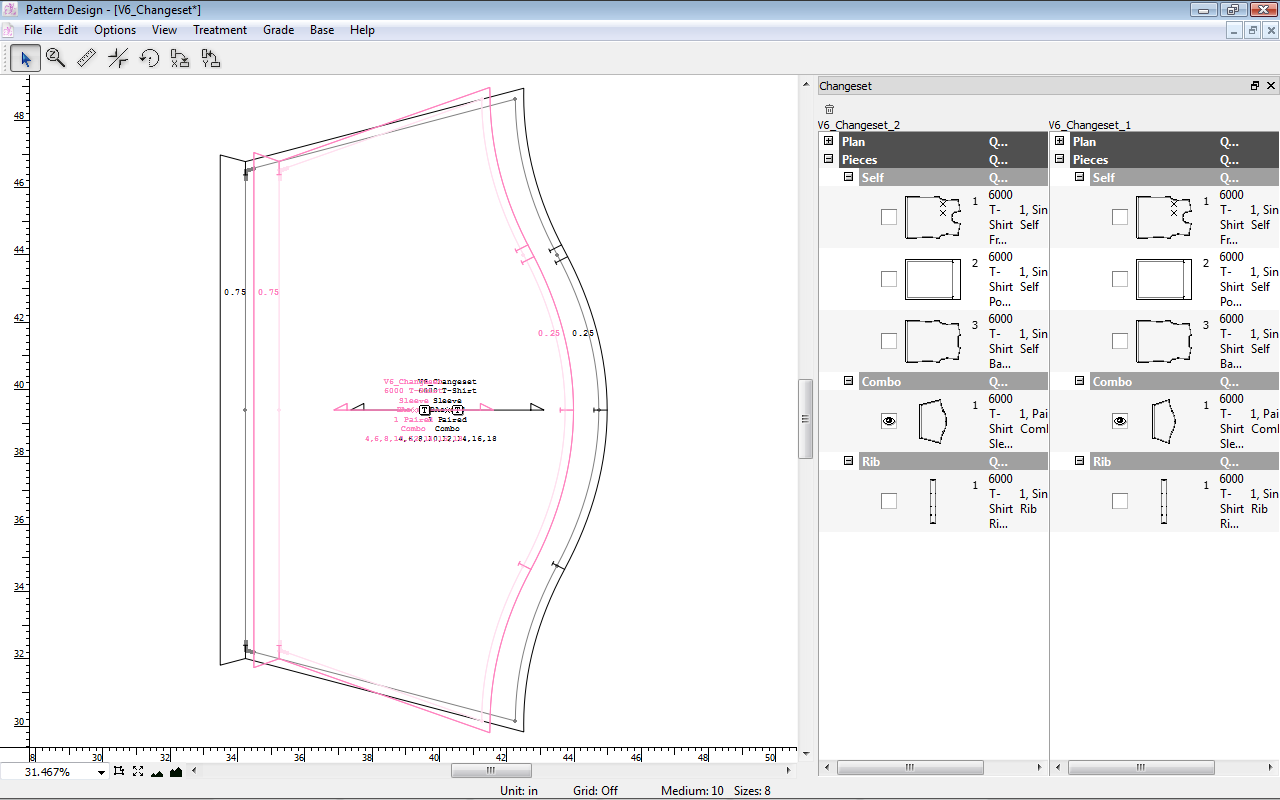Click the canvas horizontal scrollbar thumb
This screenshot has width=1280, height=800.
(x=490, y=771)
